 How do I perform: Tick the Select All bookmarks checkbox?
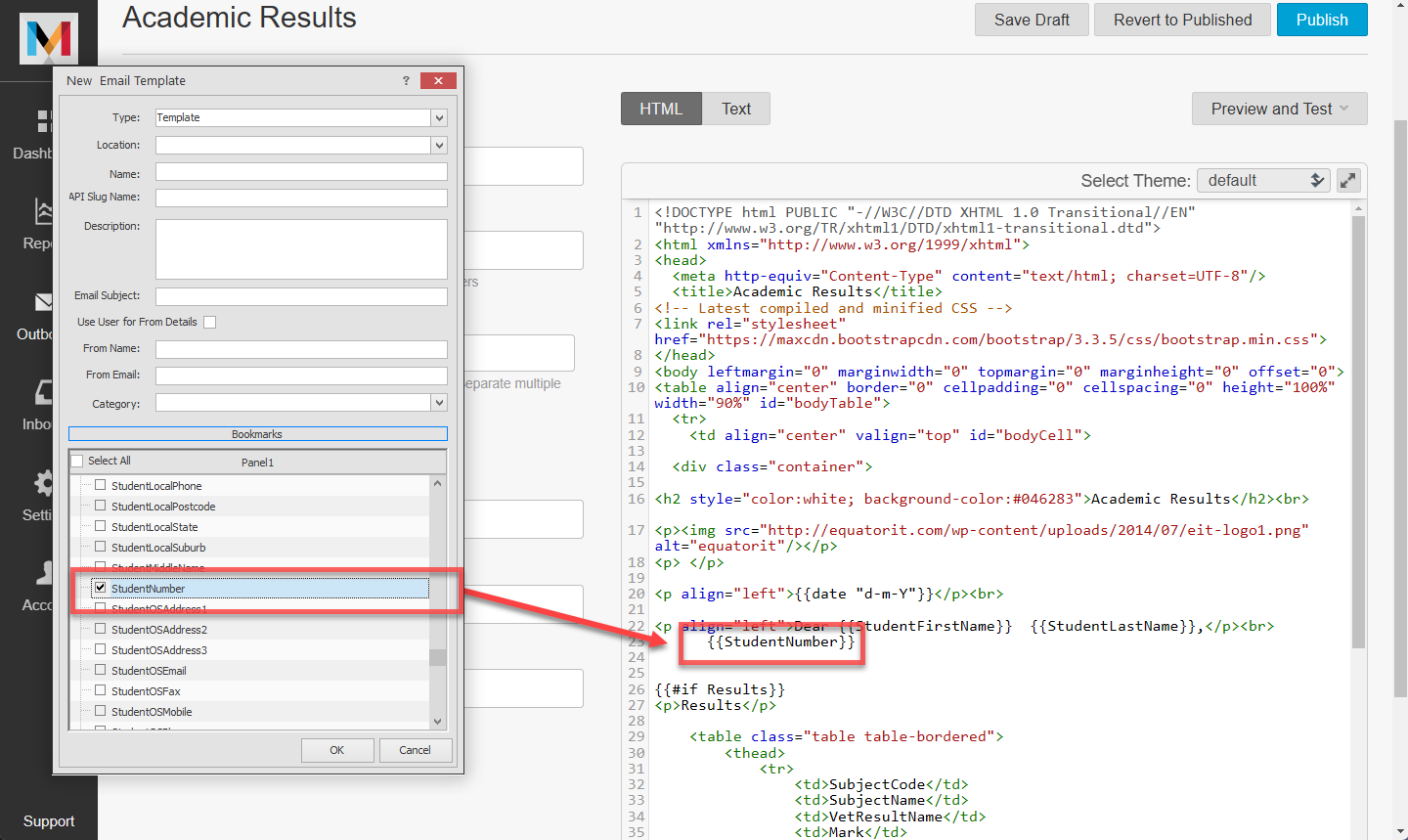pyautogui.click(x=78, y=462)
